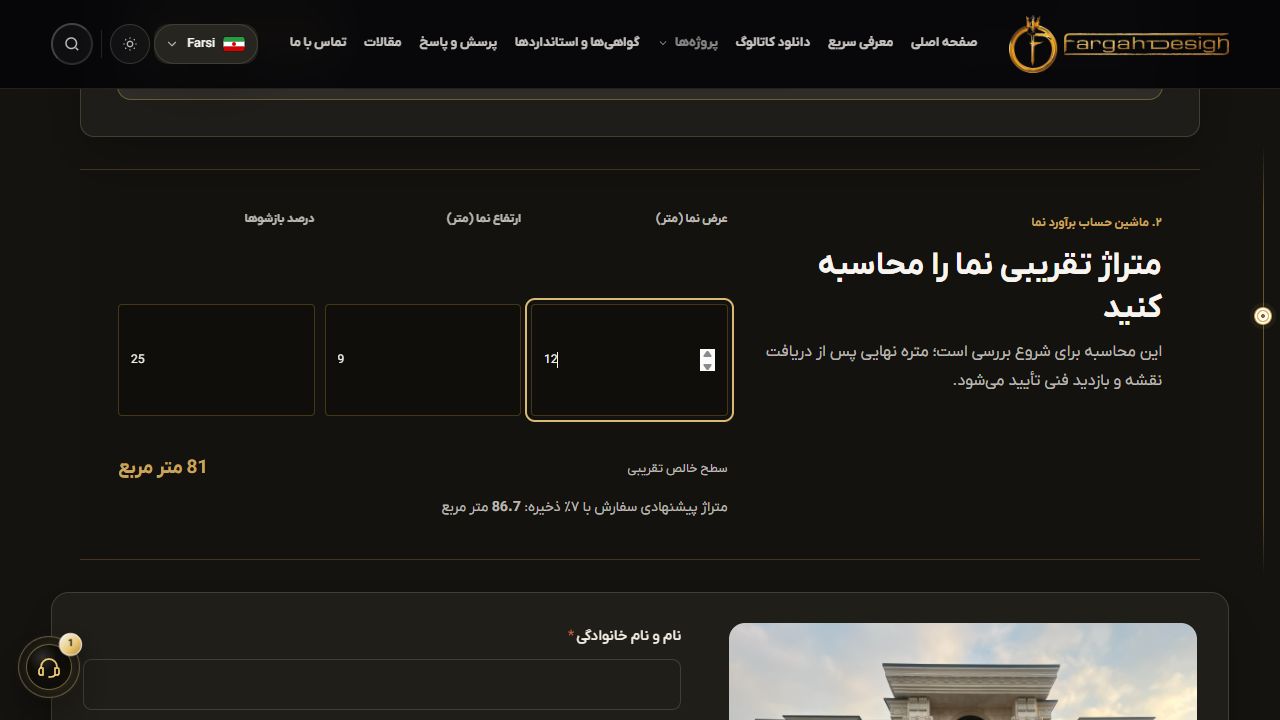The height and width of the screenshot is (720, 1280).
Task: Click the ۲. ماشین حساب برآورد نما label
Action: tap(1097, 222)
